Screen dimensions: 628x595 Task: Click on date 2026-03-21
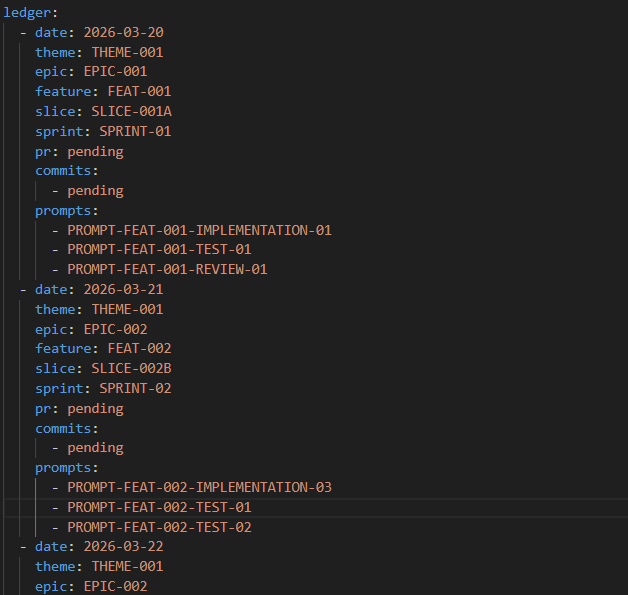tap(123, 289)
